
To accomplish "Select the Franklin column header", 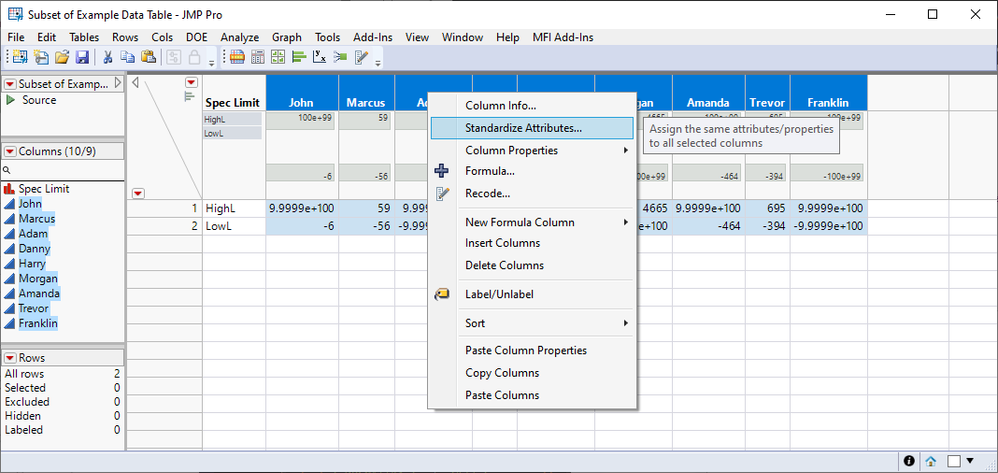I will (x=829, y=102).
